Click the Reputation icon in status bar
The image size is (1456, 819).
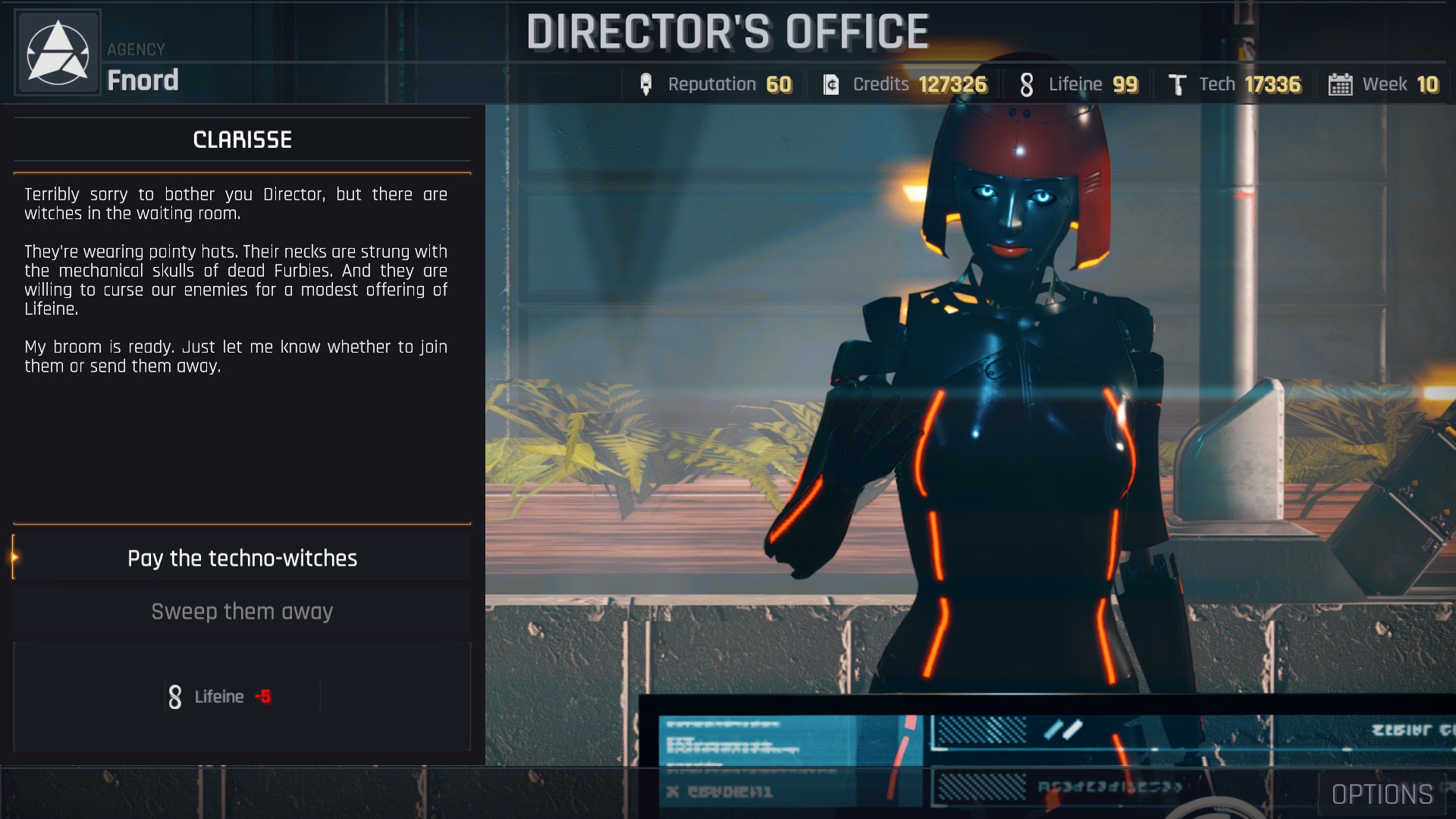pyautogui.click(x=648, y=84)
